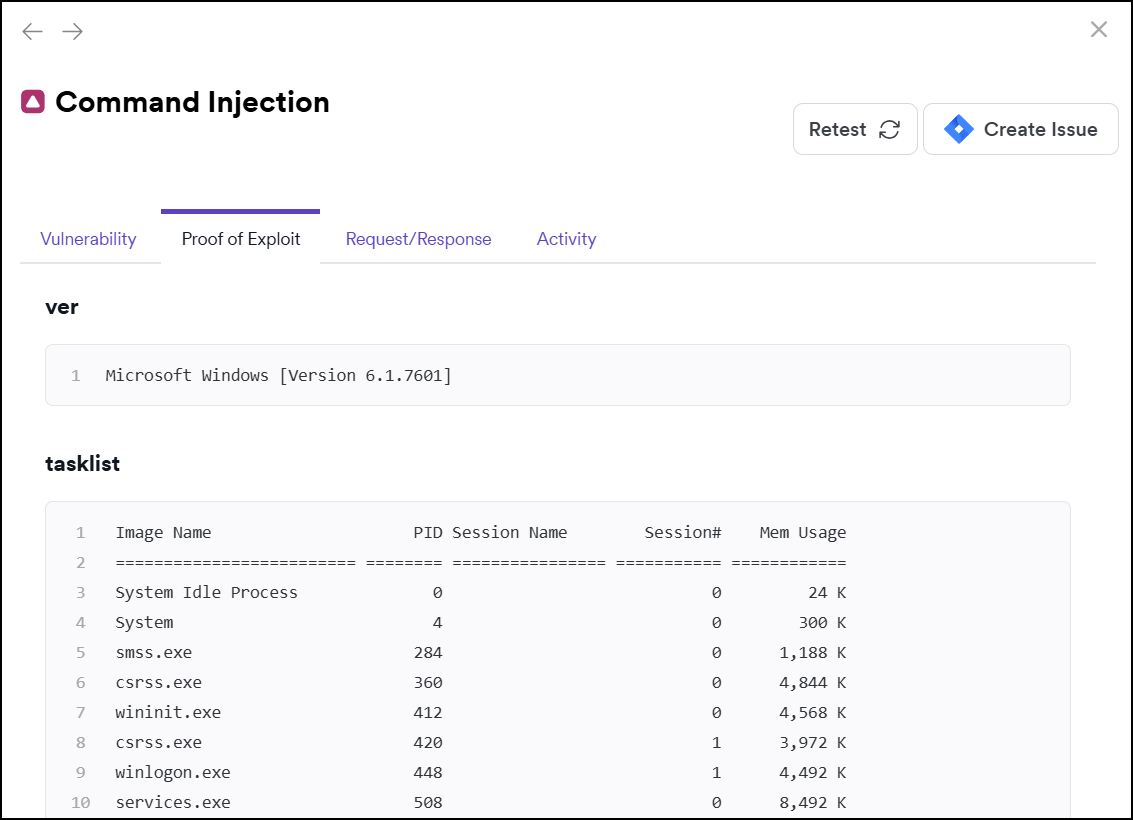Close the vulnerability detail view
This screenshot has height=820, width=1133.
(x=1098, y=29)
